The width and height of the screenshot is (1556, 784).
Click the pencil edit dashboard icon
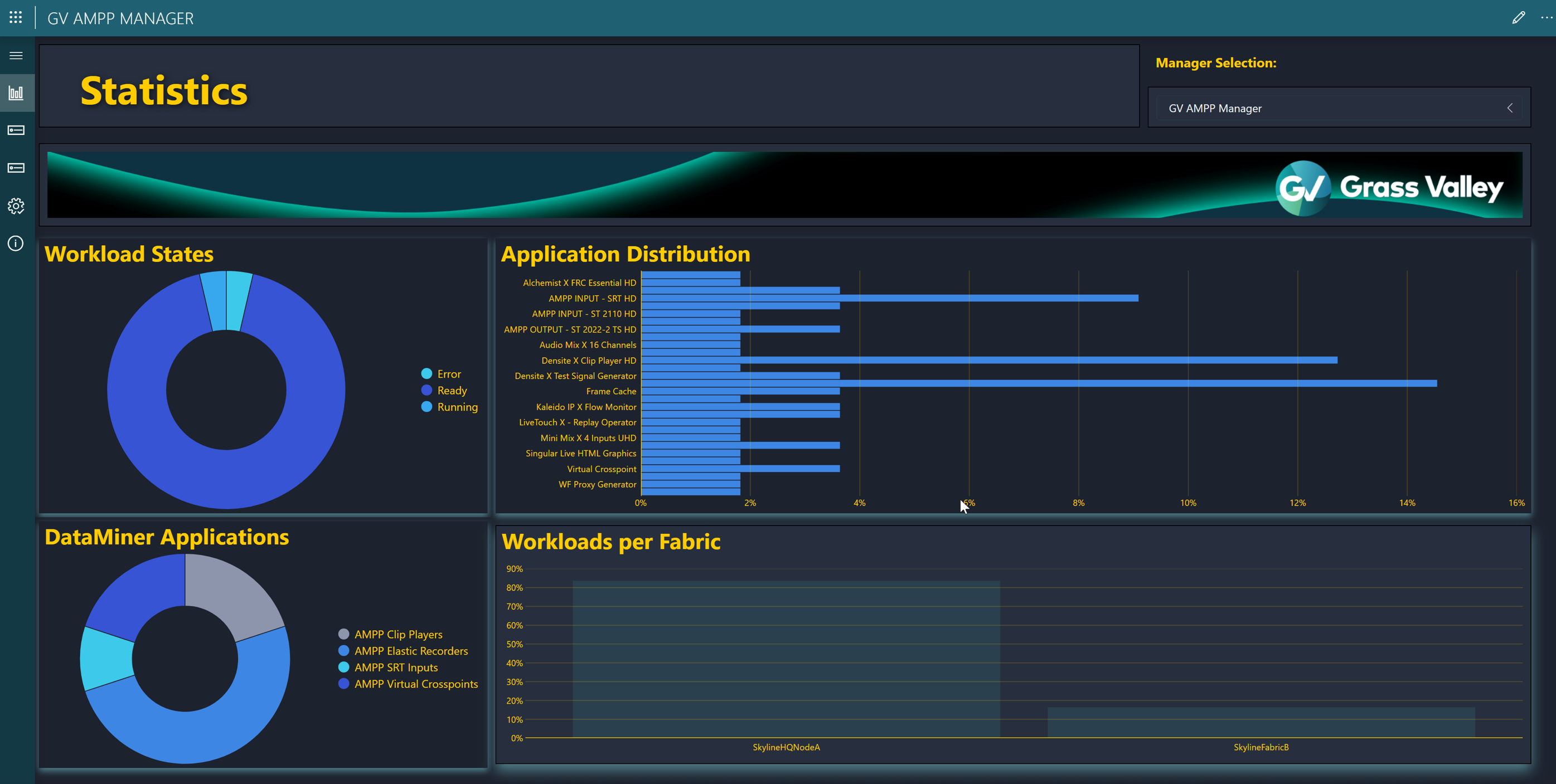click(x=1519, y=17)
